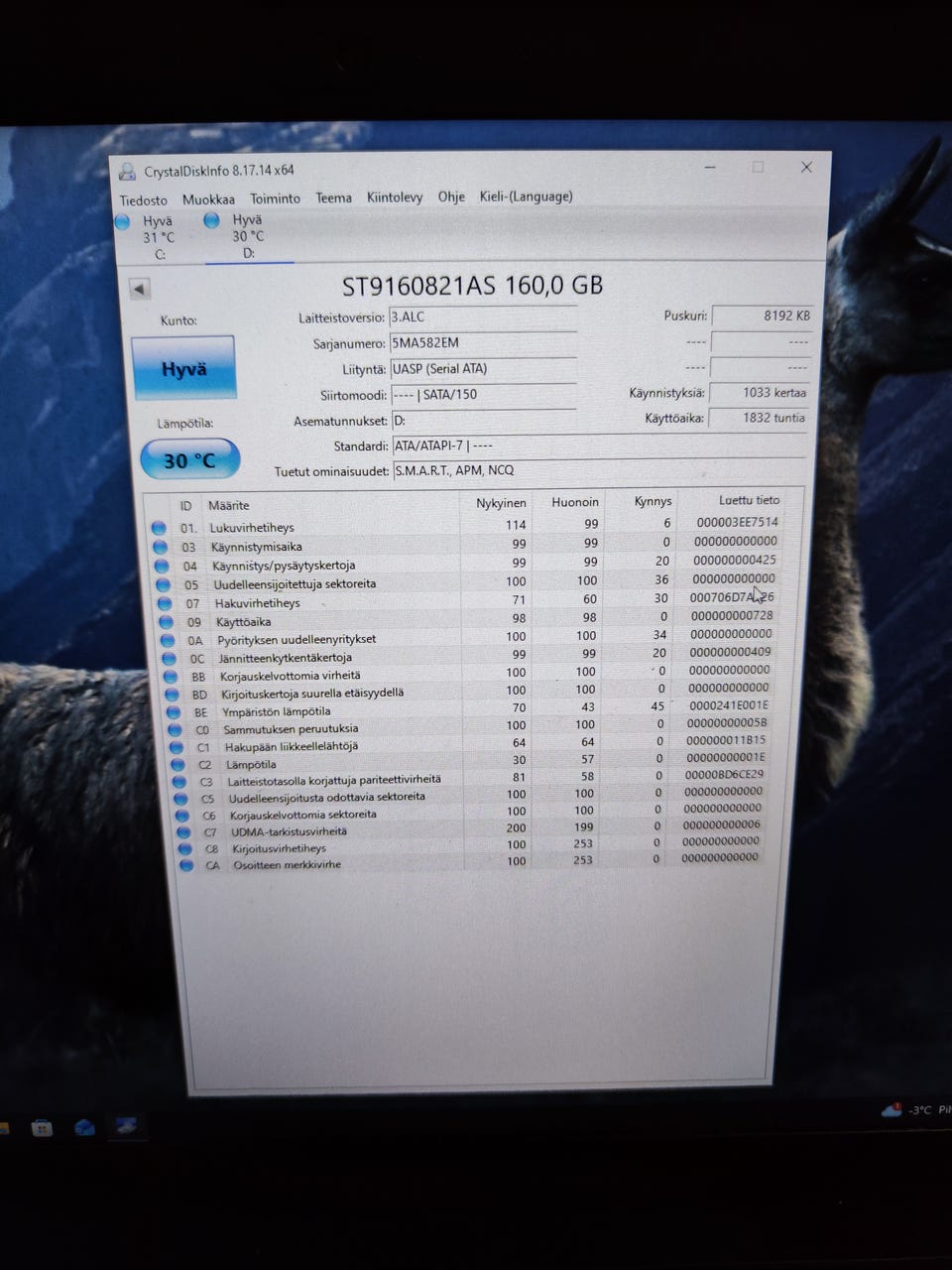The image size is (952, 1270).
Task: Select the Hakuvirhetiheys attribute text
Action: [258, 603]
